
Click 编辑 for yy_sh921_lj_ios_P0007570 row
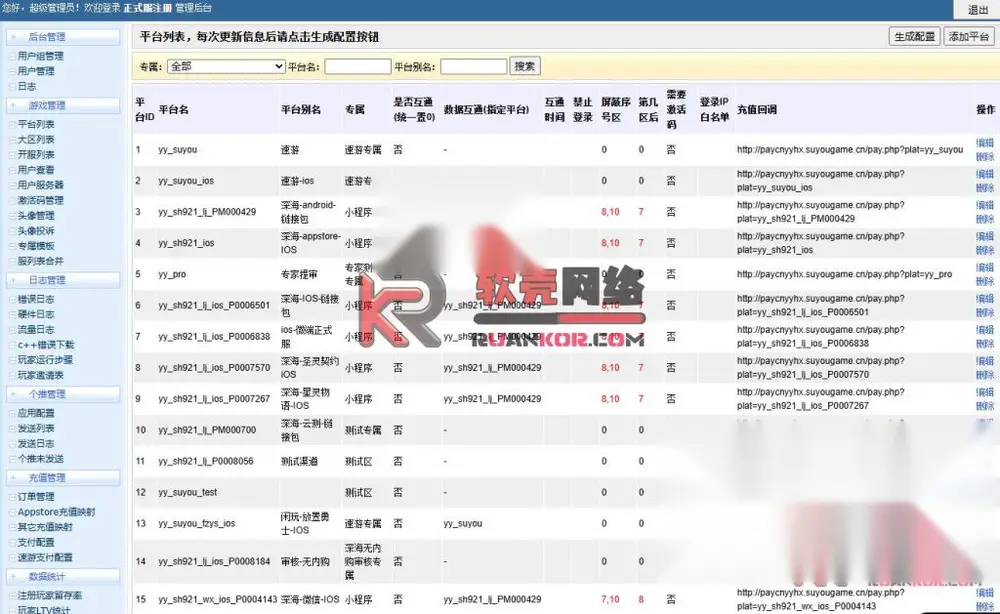coord(985,361)
